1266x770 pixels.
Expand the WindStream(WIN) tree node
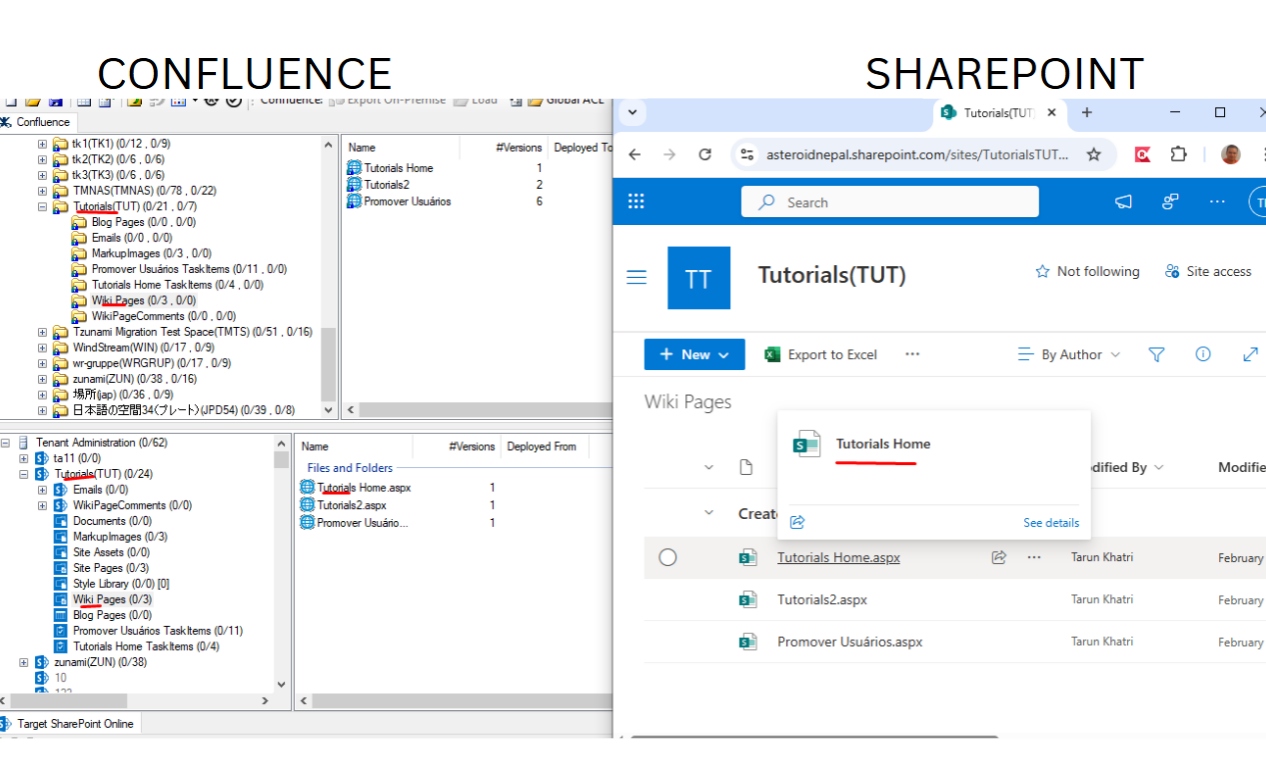[x=42, y=348]
